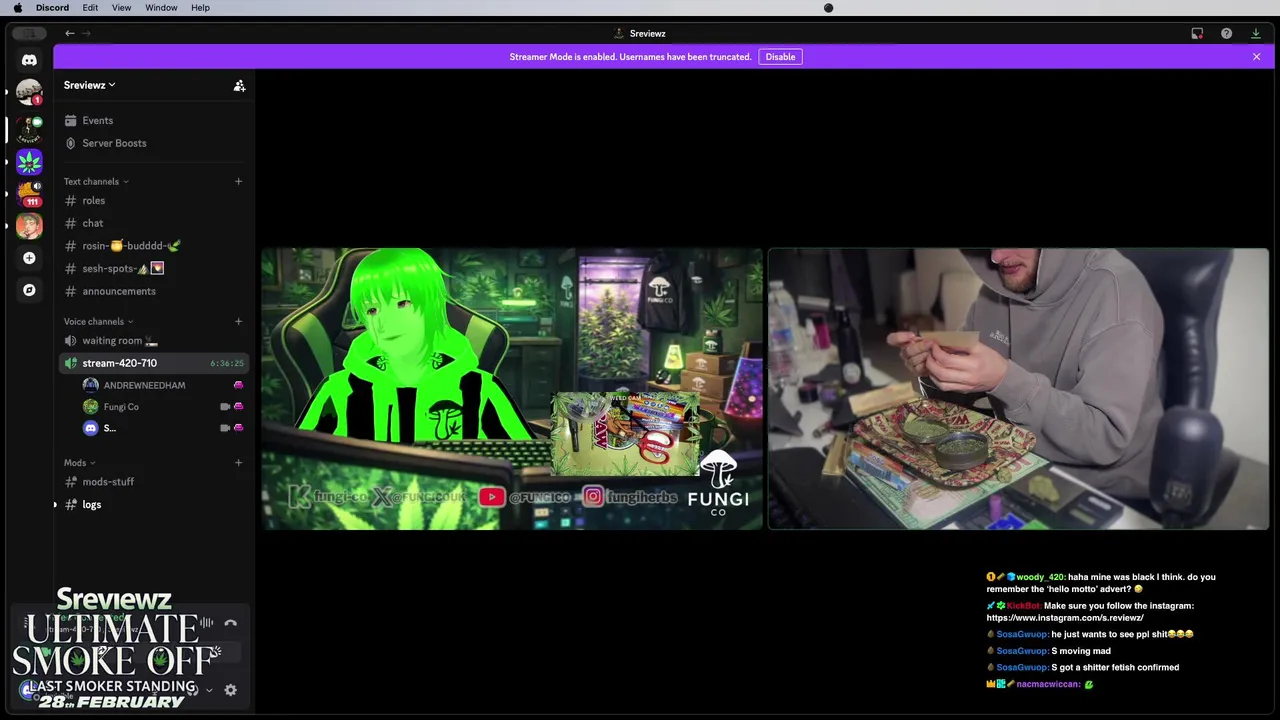Open the View menu

[x=121, y=8]
